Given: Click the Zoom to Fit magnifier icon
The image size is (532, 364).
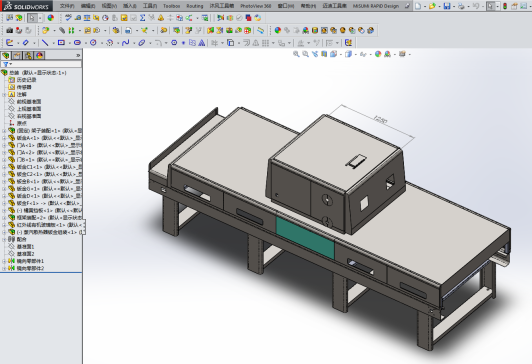Looking at the screenshot, I should pos(296,54).
